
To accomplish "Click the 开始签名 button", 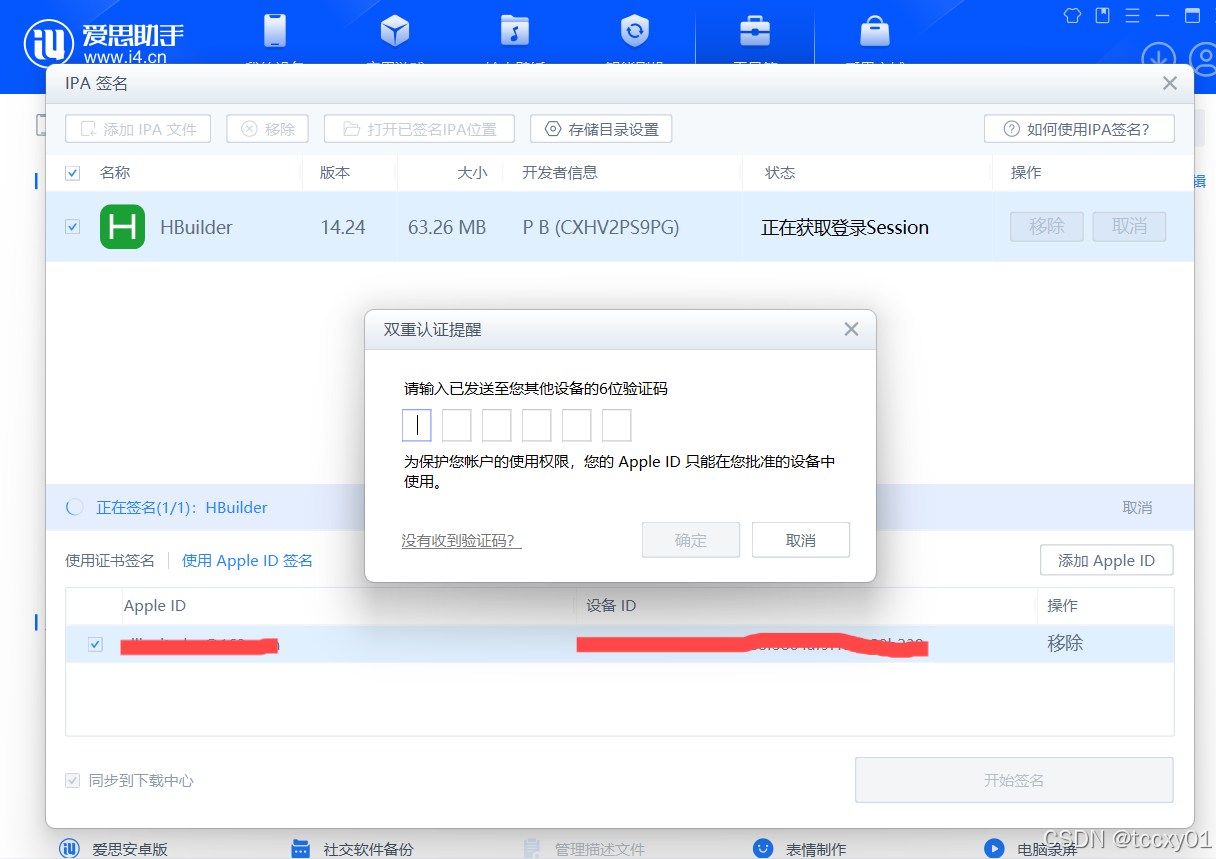I will tap(1014, 780).
